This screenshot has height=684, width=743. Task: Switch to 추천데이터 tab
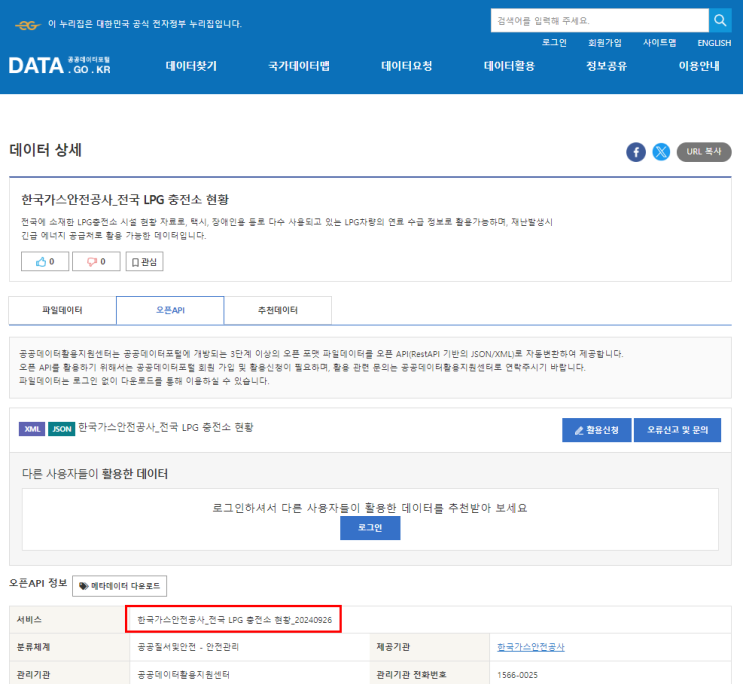[278, 310]
